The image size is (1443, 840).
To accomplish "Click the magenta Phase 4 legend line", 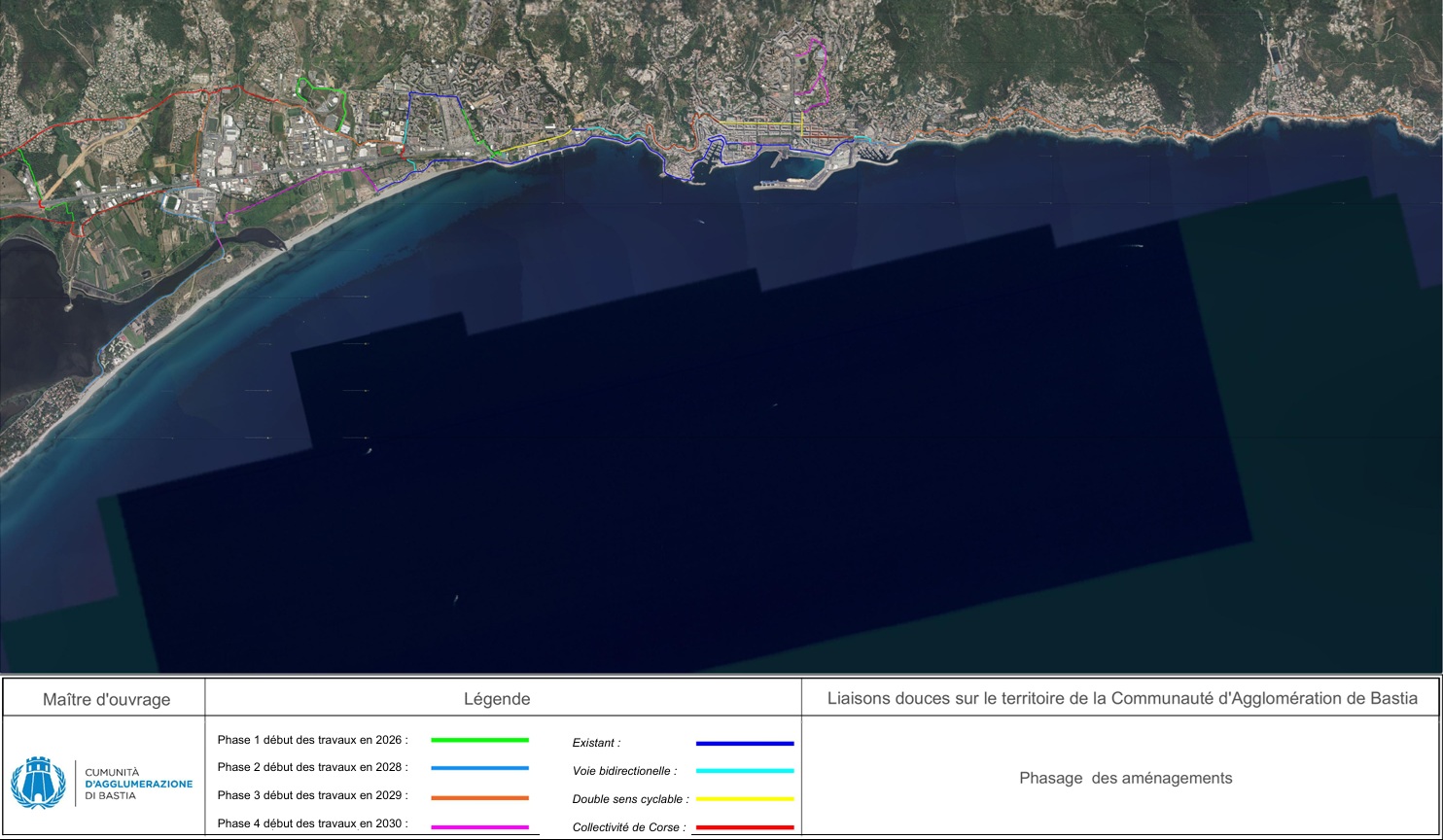I will [x=479, y=826].
